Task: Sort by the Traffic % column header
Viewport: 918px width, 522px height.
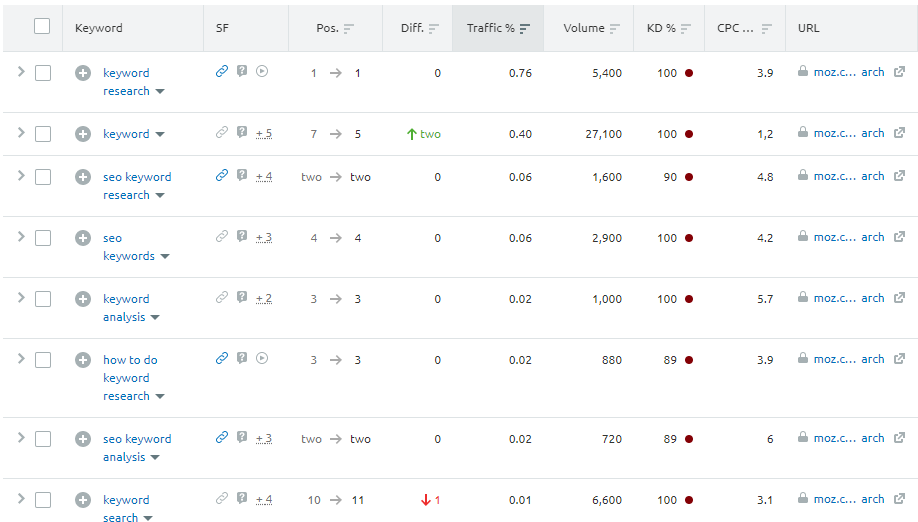Action: (498, 28)
